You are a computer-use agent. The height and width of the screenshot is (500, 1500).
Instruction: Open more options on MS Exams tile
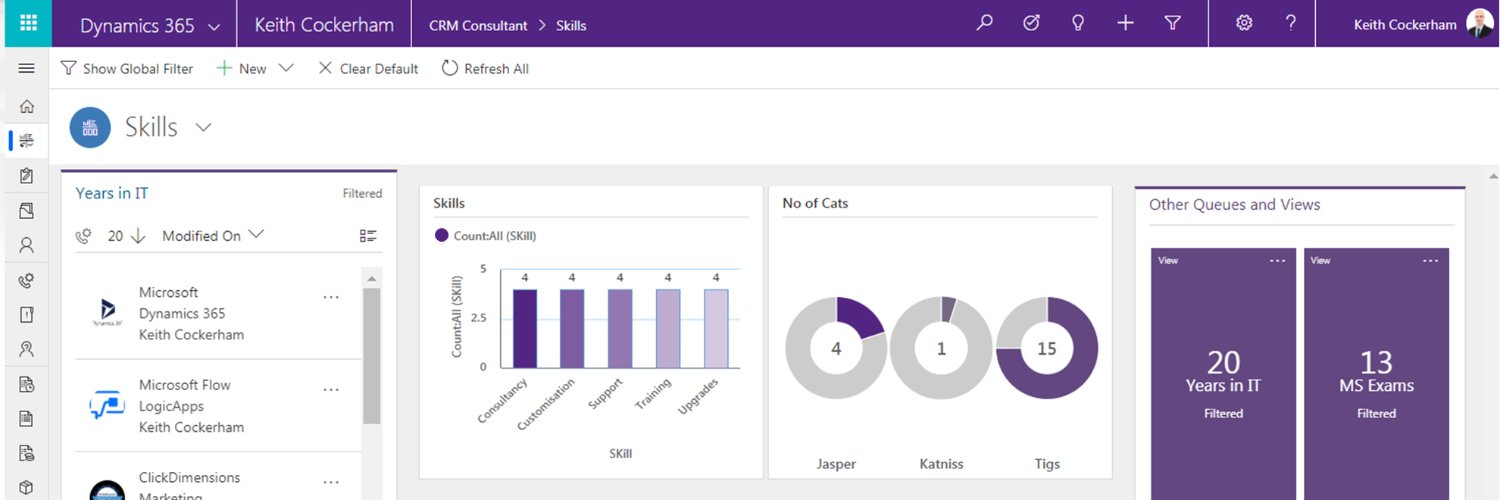point(1430,261)
